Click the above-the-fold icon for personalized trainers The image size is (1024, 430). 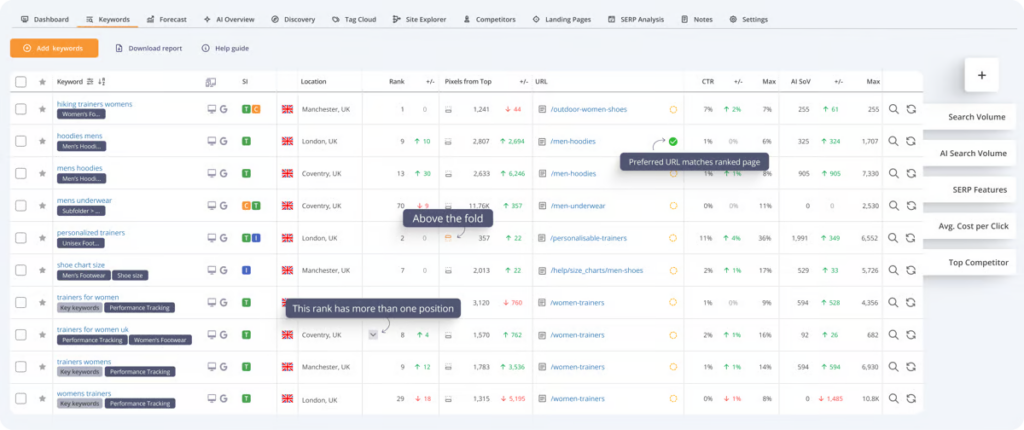pyautogui.click(x=448, y=238)
